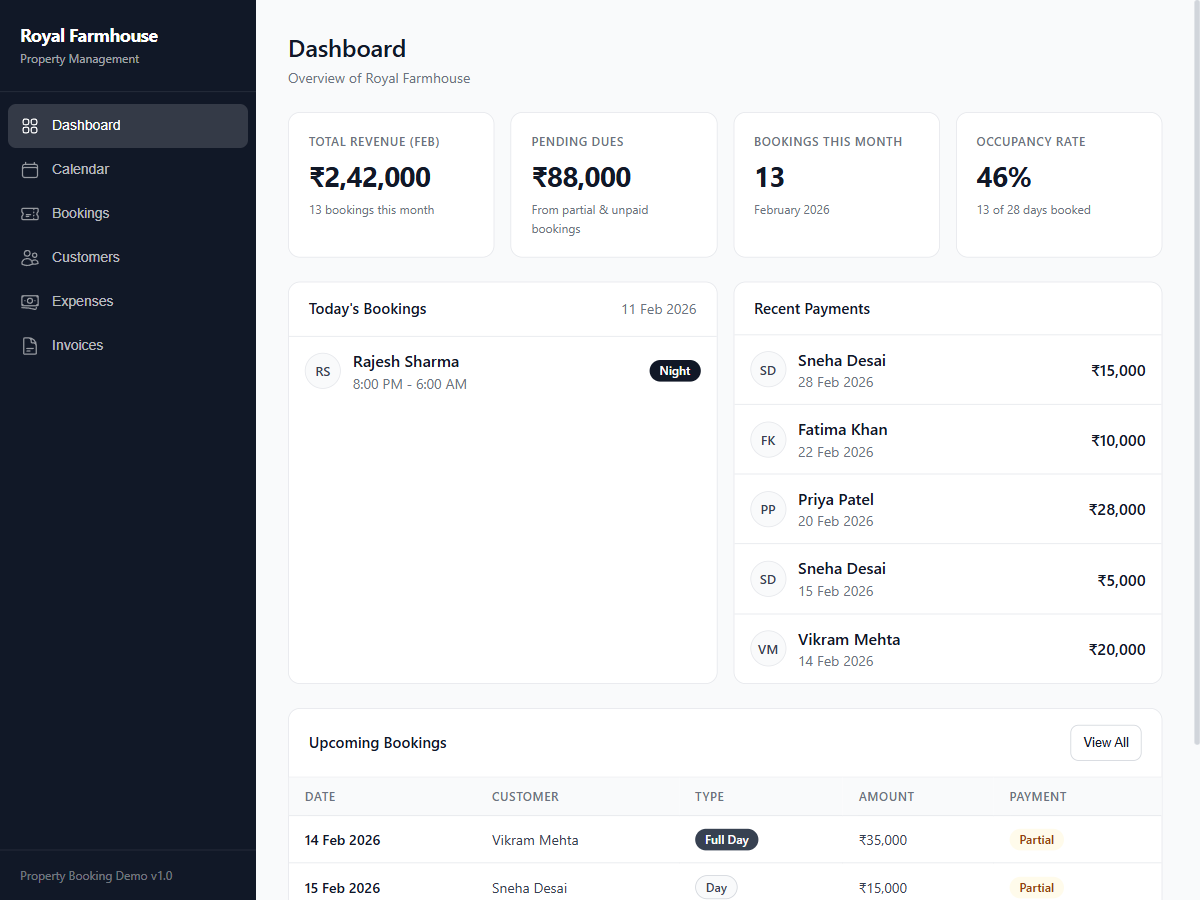This screenshot has height=900, width=1200.
Task: Click Property Booking Demo v1.0 footer text
Action: 96,876
